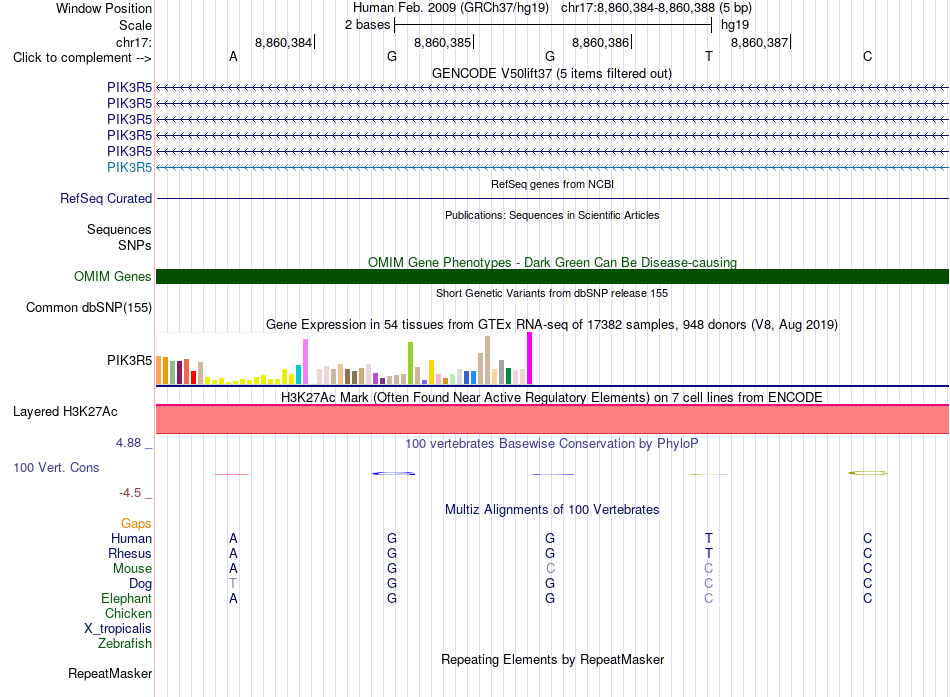Click the SNPs track label
The image size is (950, 697).
(x=135, y=245)
